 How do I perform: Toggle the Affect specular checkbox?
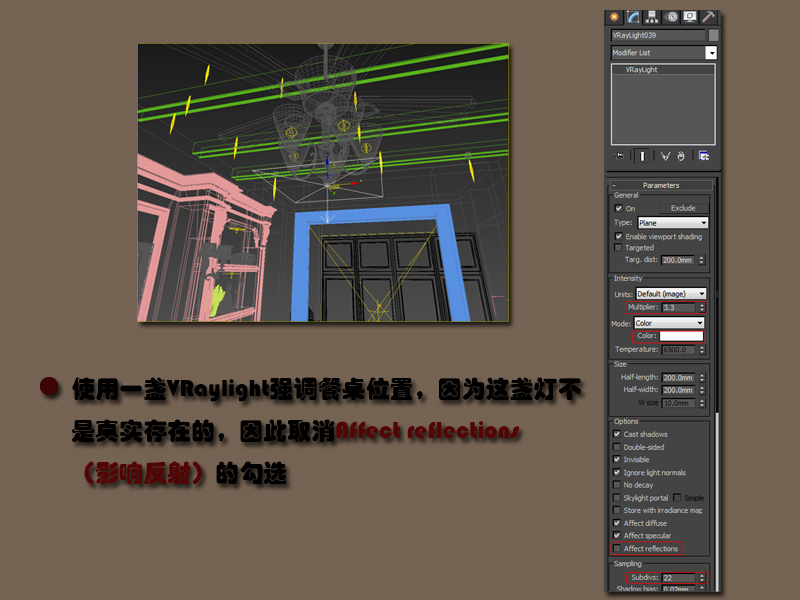pyautogui.click(x=617, y=535)
